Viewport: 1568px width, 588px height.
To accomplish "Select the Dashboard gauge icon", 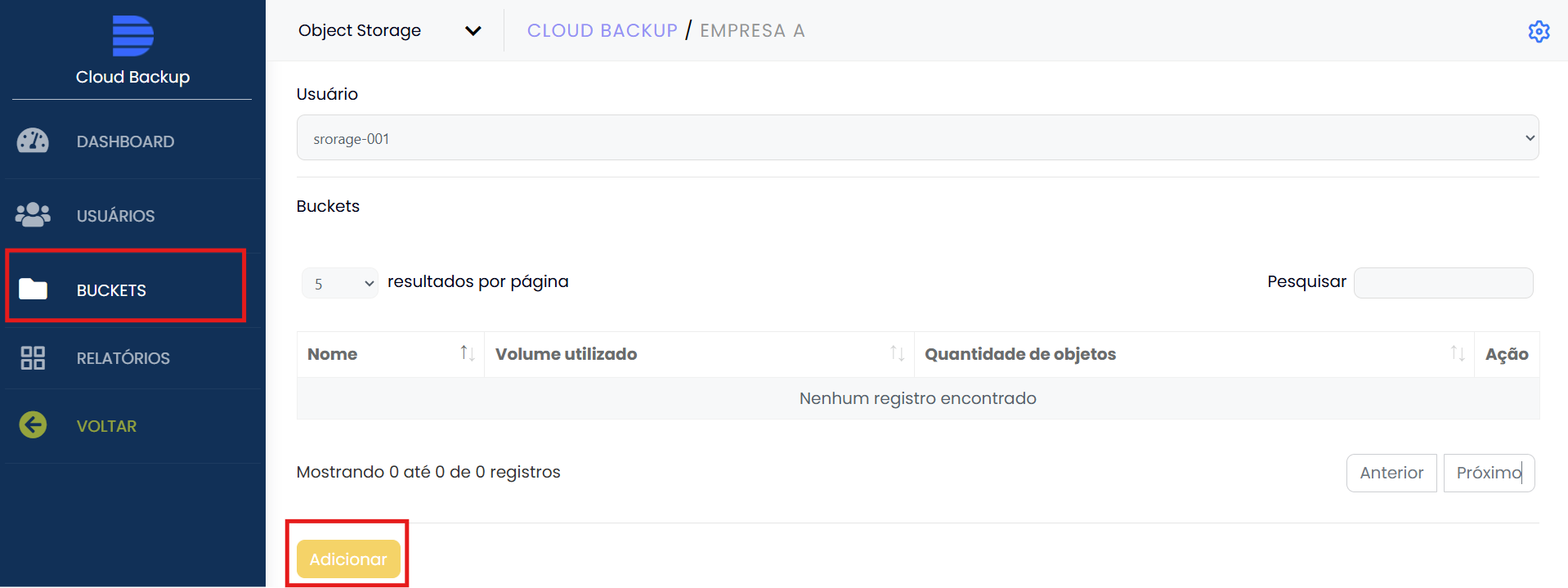I will [x=33, y=141].
